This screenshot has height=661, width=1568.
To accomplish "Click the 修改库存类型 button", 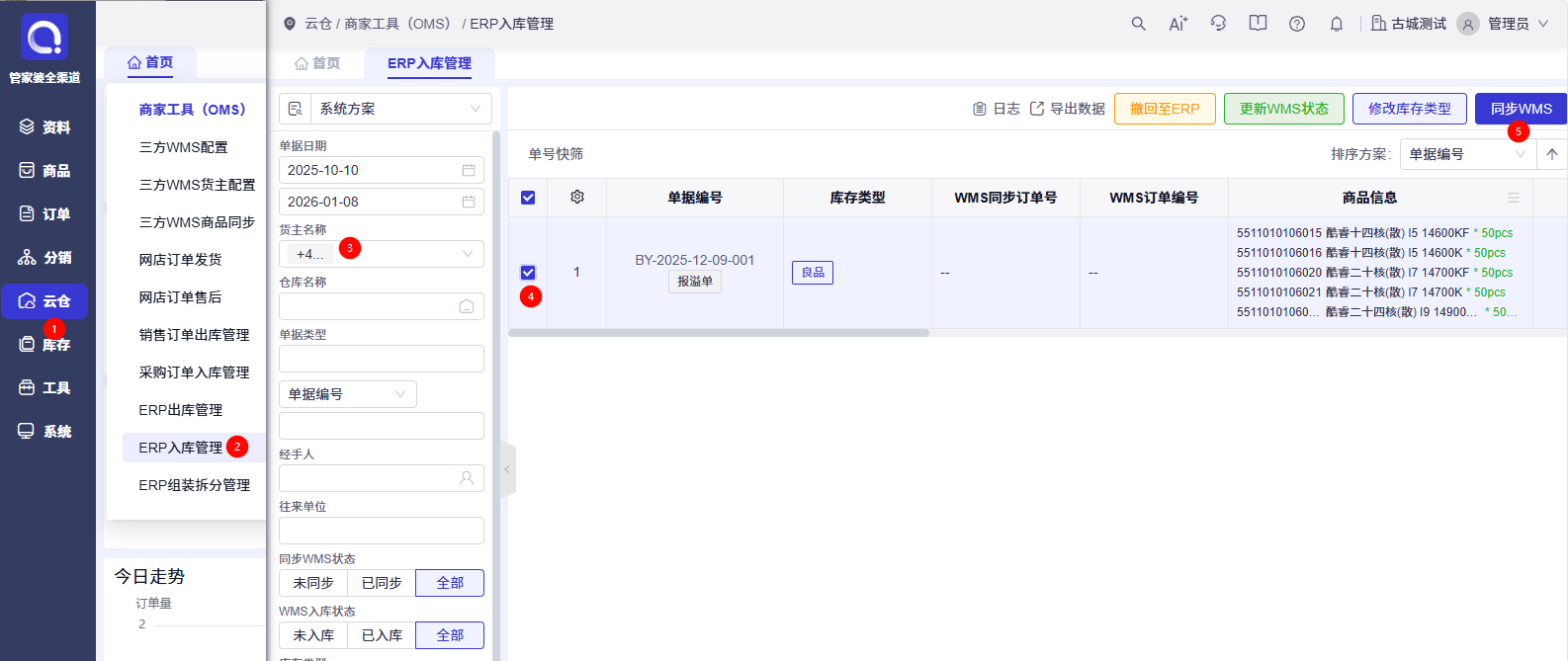I will (1410, 109).
